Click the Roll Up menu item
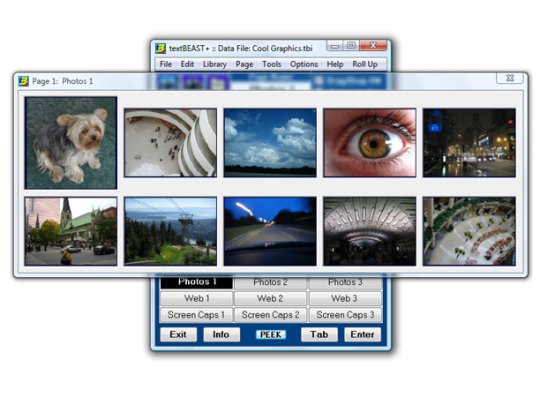This screenshot has width=540, height=405. pyautogui.click(x=365, y=64)
